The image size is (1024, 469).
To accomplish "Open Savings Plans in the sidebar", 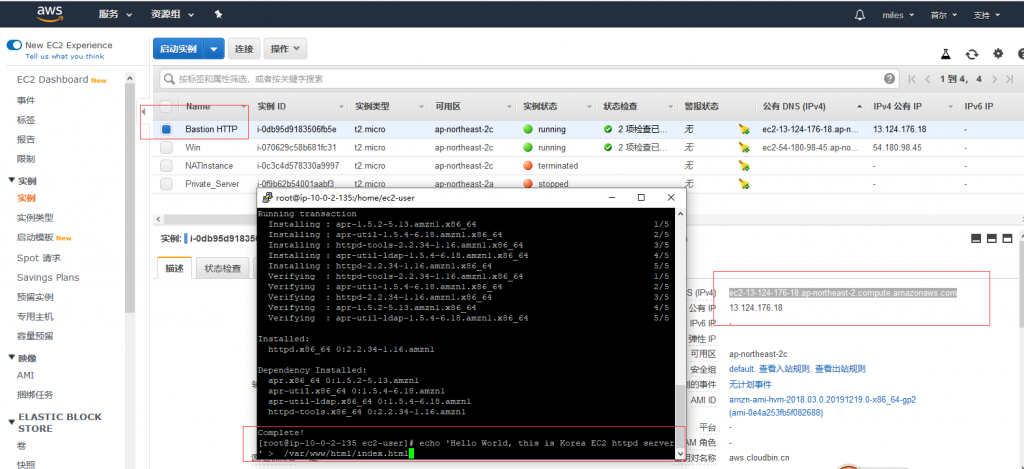I will pyautogui.click(x=48, y=278).
